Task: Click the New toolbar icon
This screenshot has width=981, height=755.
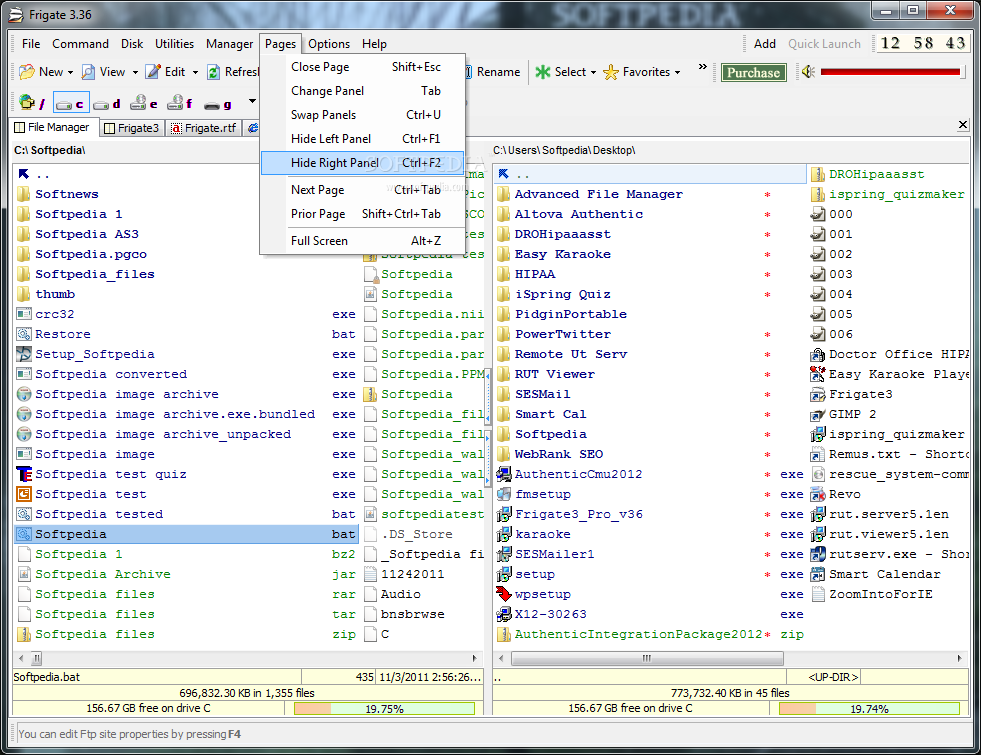Action: (x=26, y=72)
